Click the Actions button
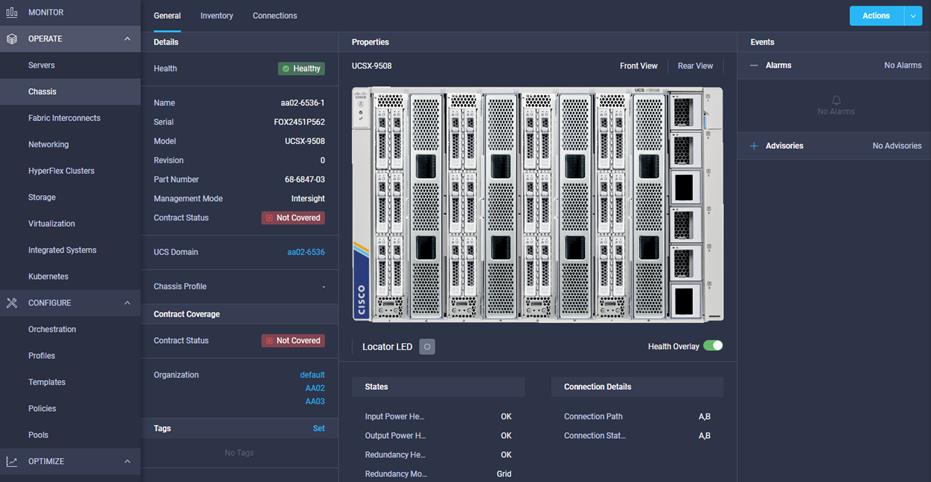This screenshot has height=482, width=931. [x=876, y=16]
